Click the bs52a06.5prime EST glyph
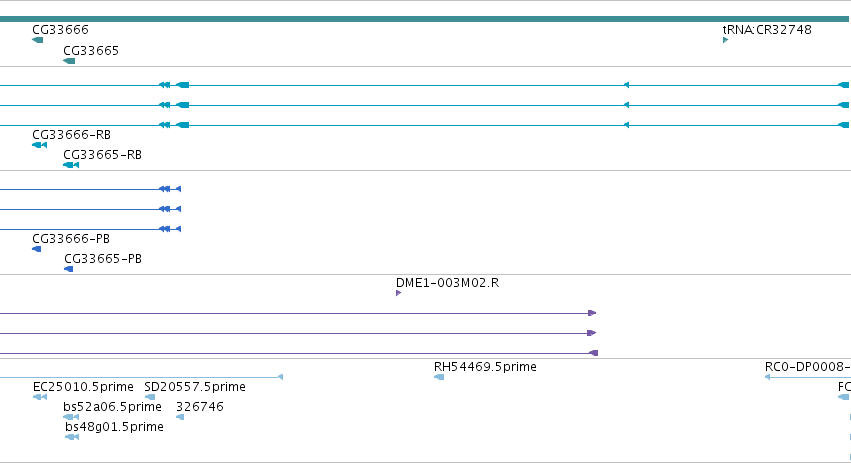Image resolution: width=851 pixels, height=463 pixels. 71,417
